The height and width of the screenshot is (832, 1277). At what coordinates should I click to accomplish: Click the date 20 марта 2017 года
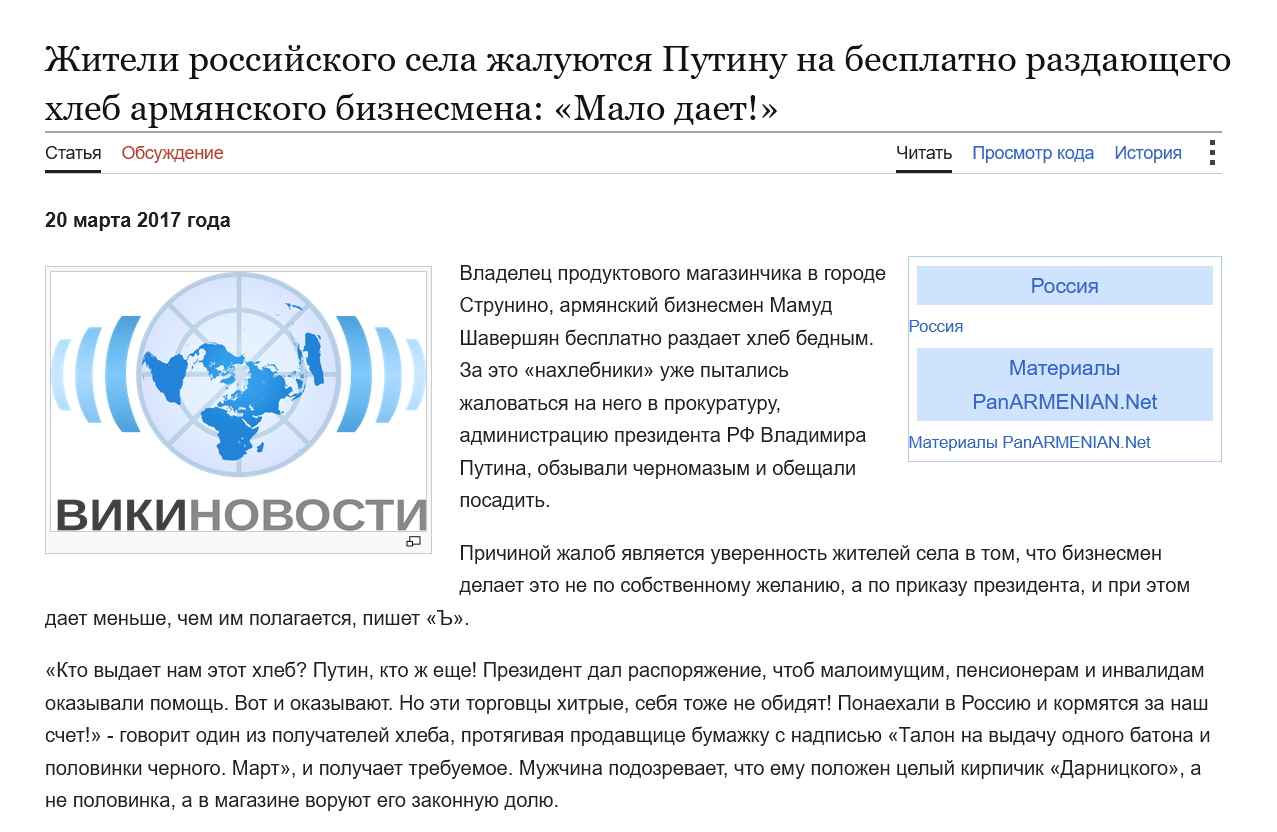click(138, 220)
